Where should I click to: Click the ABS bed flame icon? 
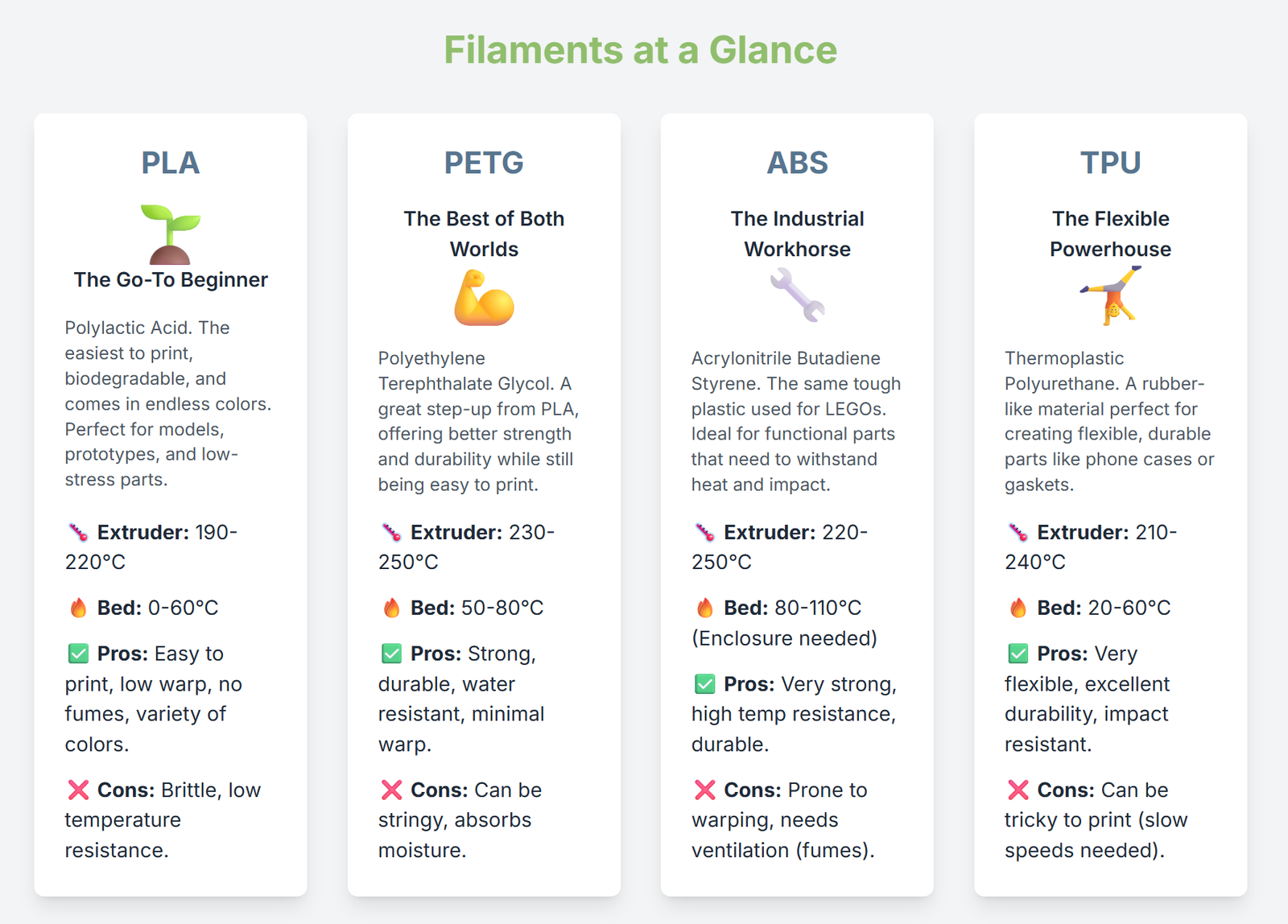click(705, 608)
